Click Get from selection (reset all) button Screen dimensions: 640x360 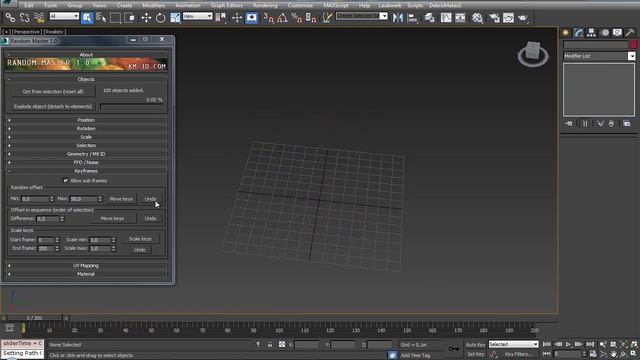[x=53, y=91]
